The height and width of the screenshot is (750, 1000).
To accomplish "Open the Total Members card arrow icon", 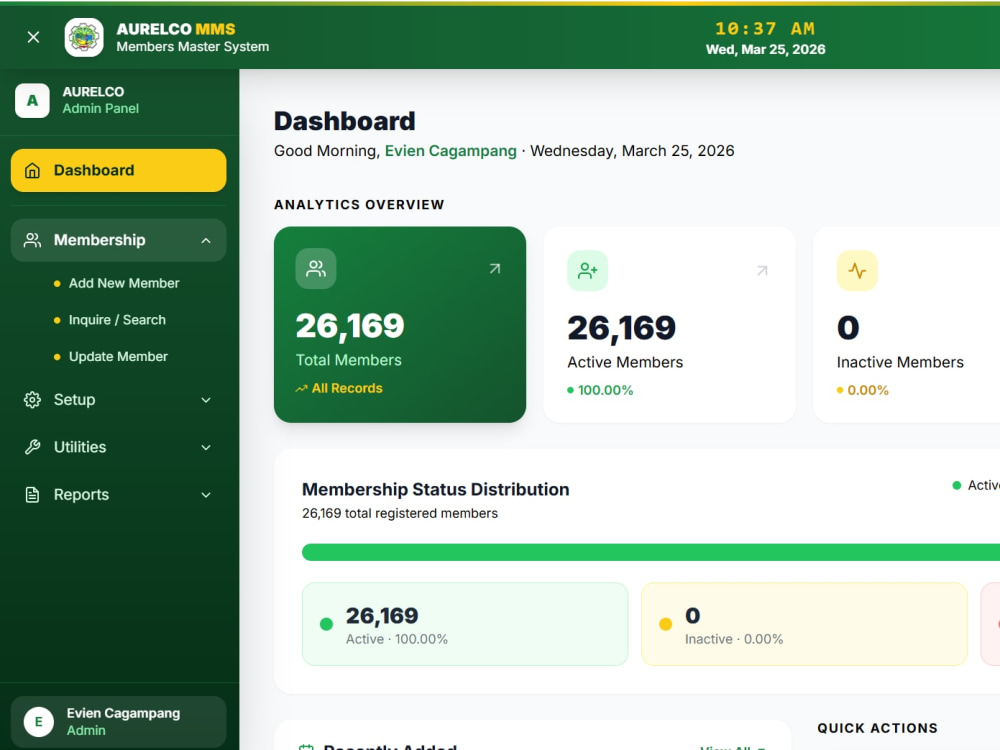I will 495,268.
